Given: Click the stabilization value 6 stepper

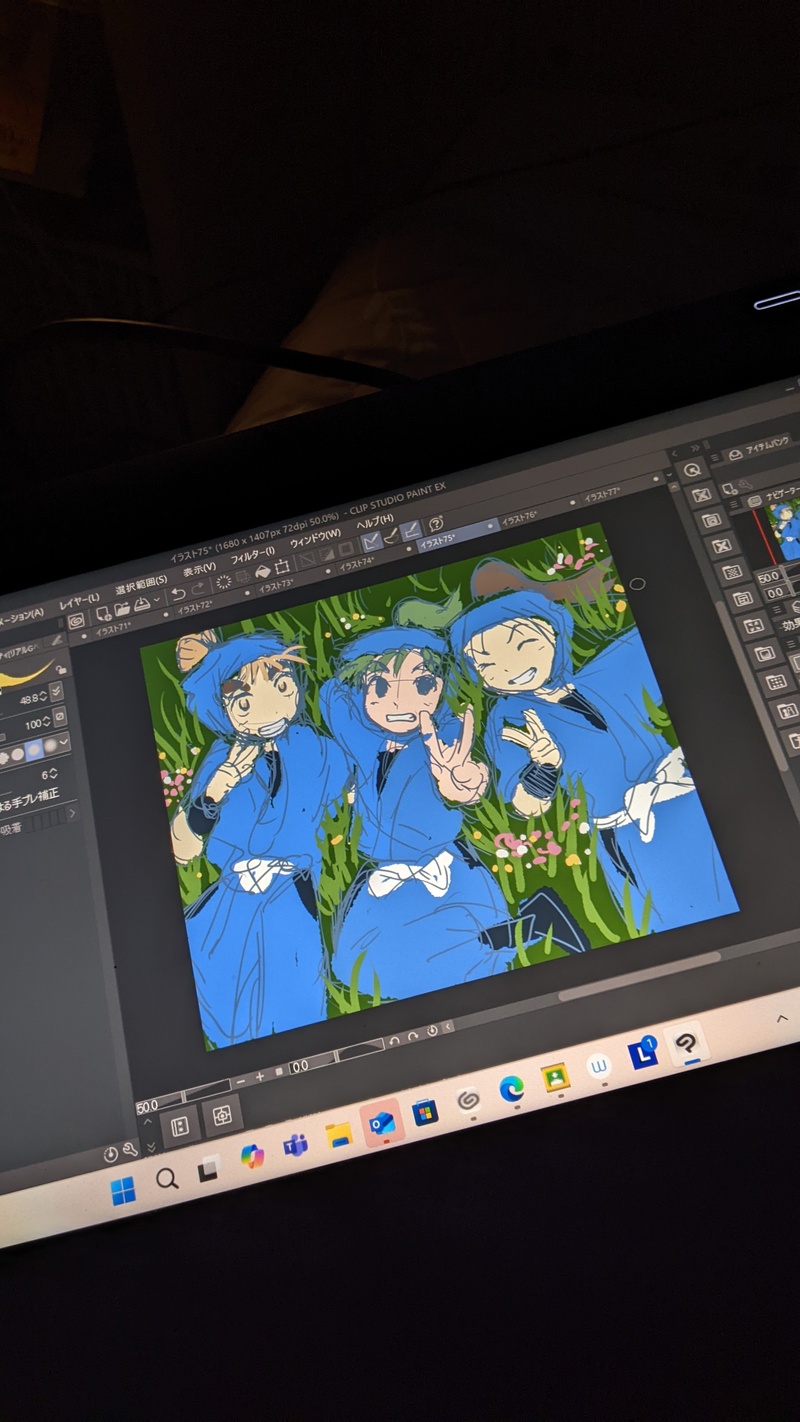Looking at the screenshot, I should 56,773.
